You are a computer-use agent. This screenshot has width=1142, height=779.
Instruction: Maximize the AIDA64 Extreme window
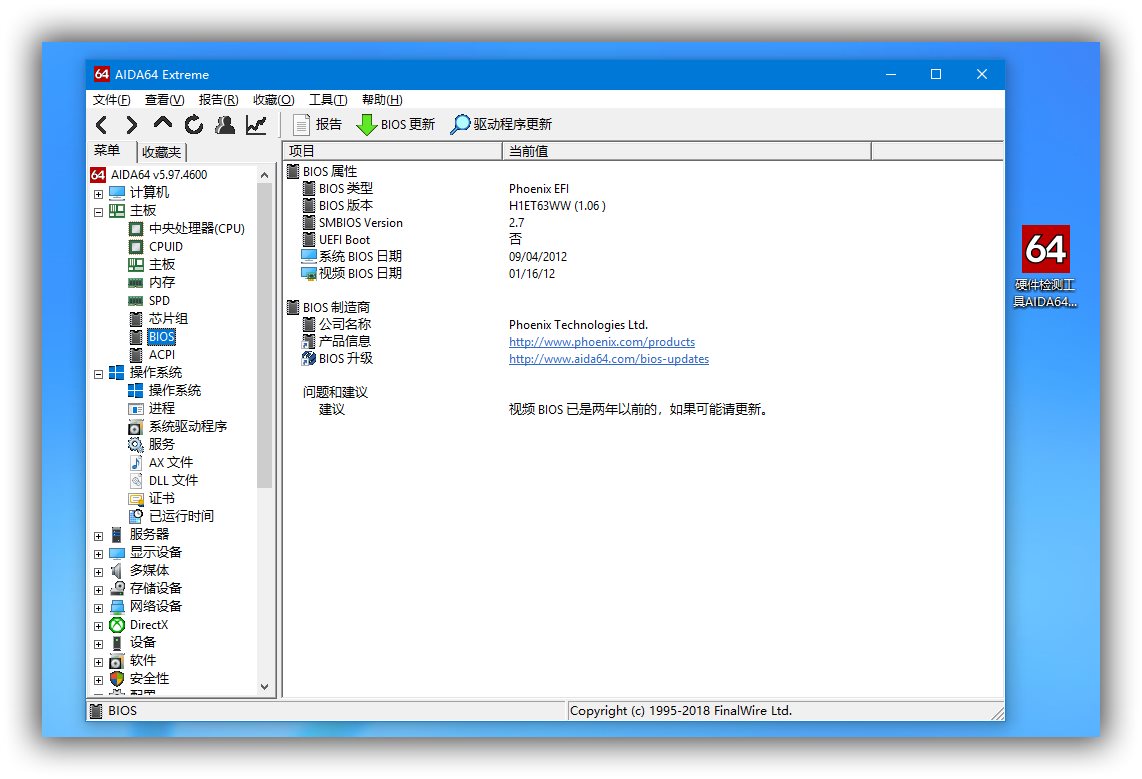pos(936,74)
